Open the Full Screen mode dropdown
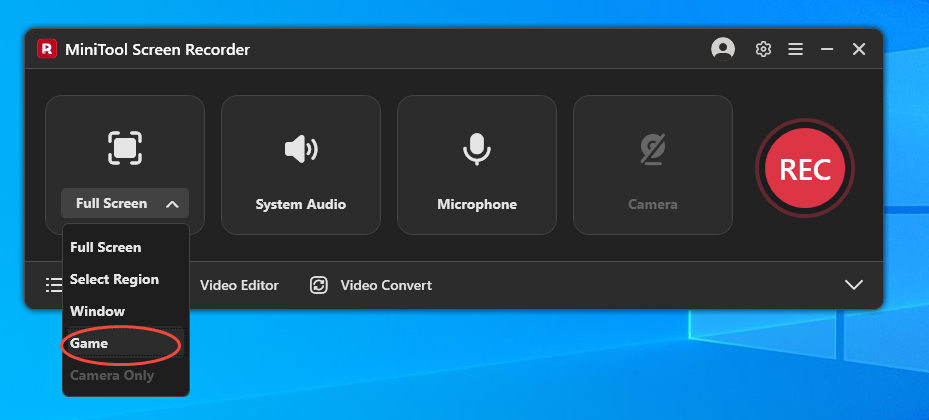 (125, 203)
